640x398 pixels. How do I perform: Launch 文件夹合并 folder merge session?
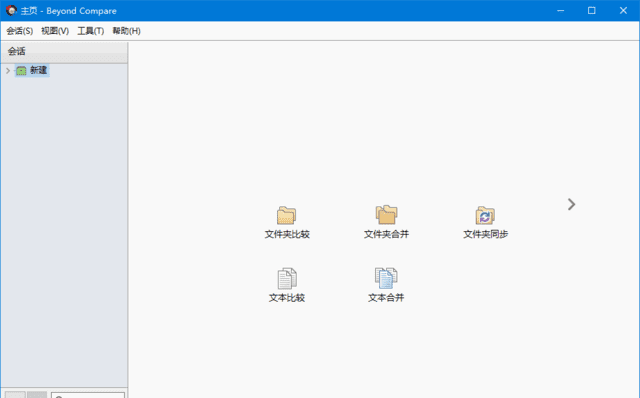[x=386, y=215]
